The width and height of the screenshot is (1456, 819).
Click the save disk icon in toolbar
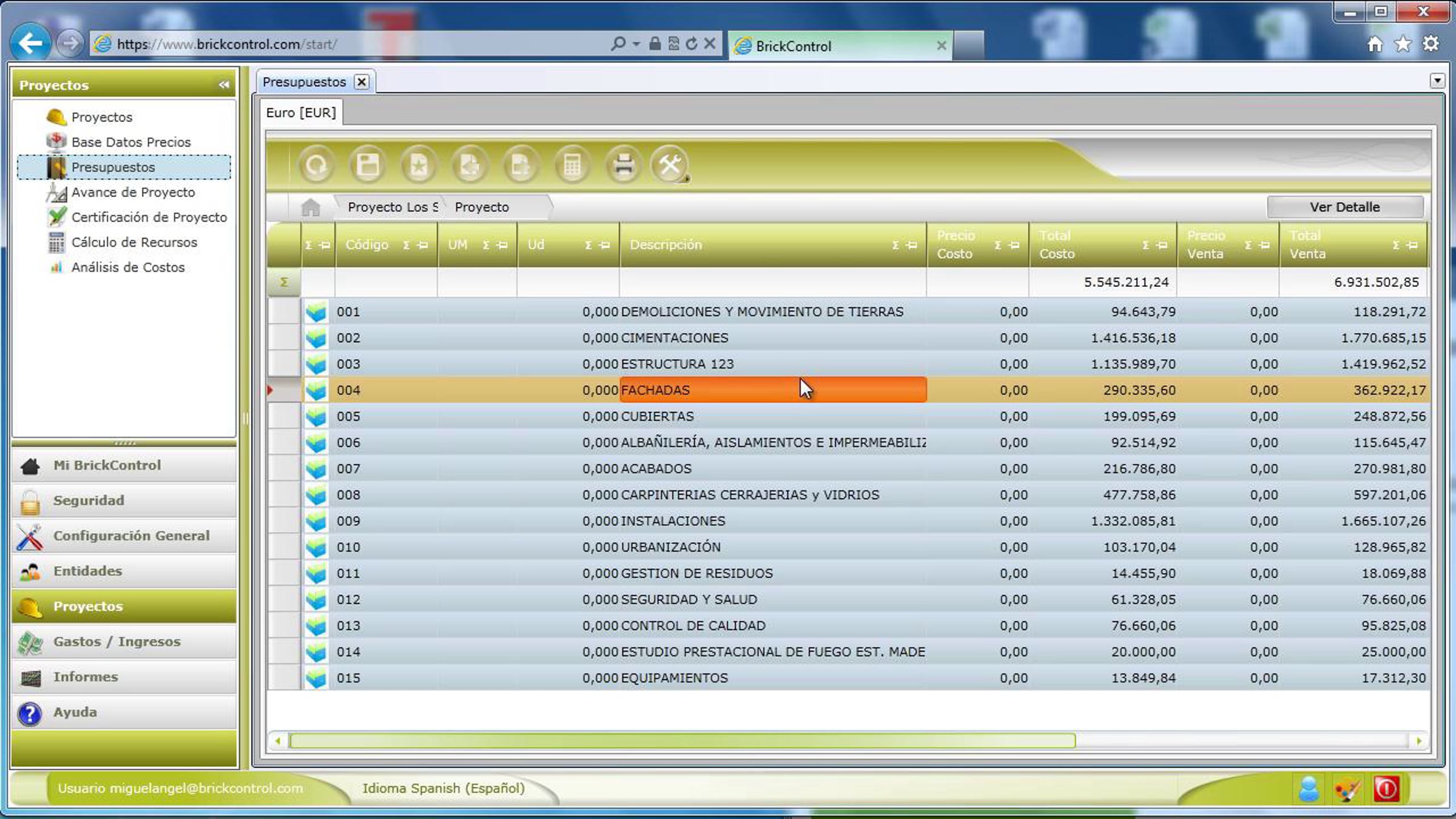tap(368, 165)
